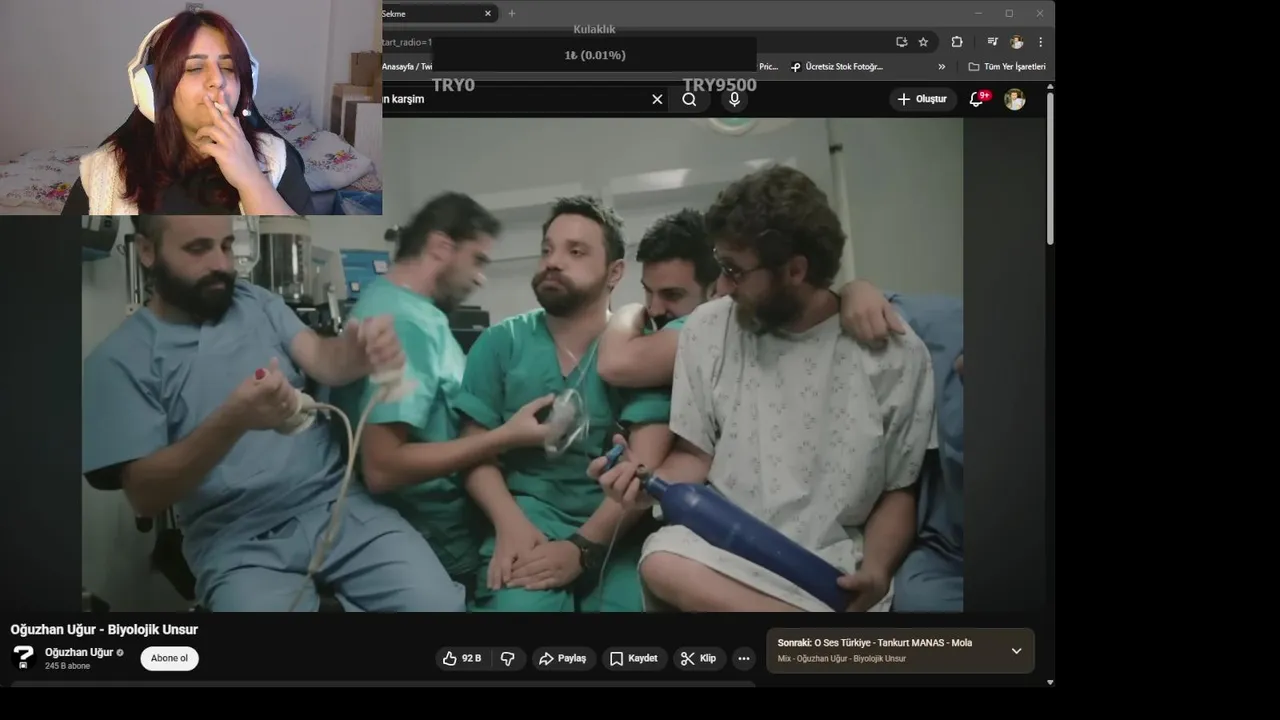Click the YouTube search magnifier button
Image resolution: width=1280 pixels, height=720 pixels.
pyautogui.click(x=689, y=99)
